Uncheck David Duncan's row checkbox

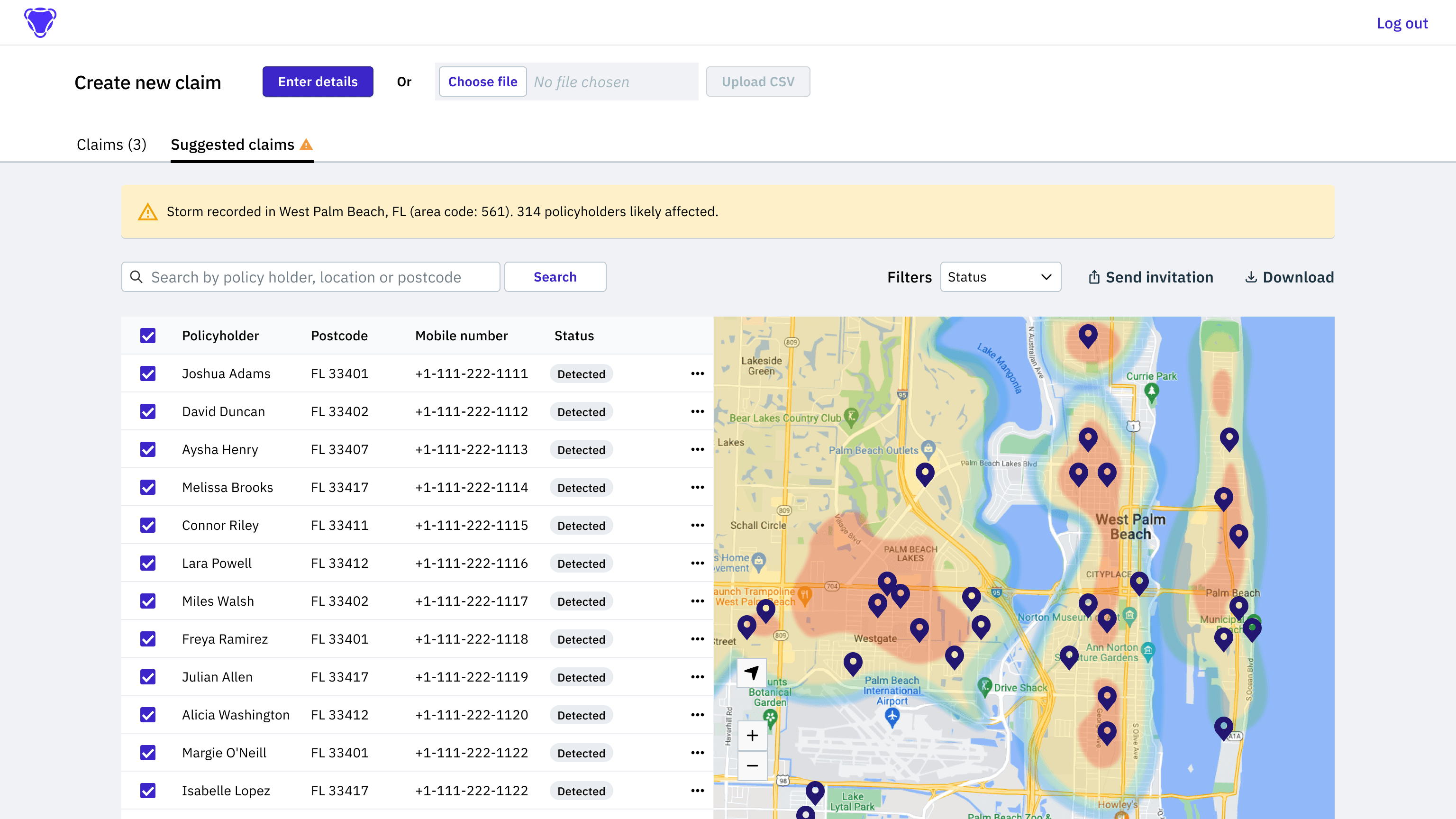(x=148, y=411)
